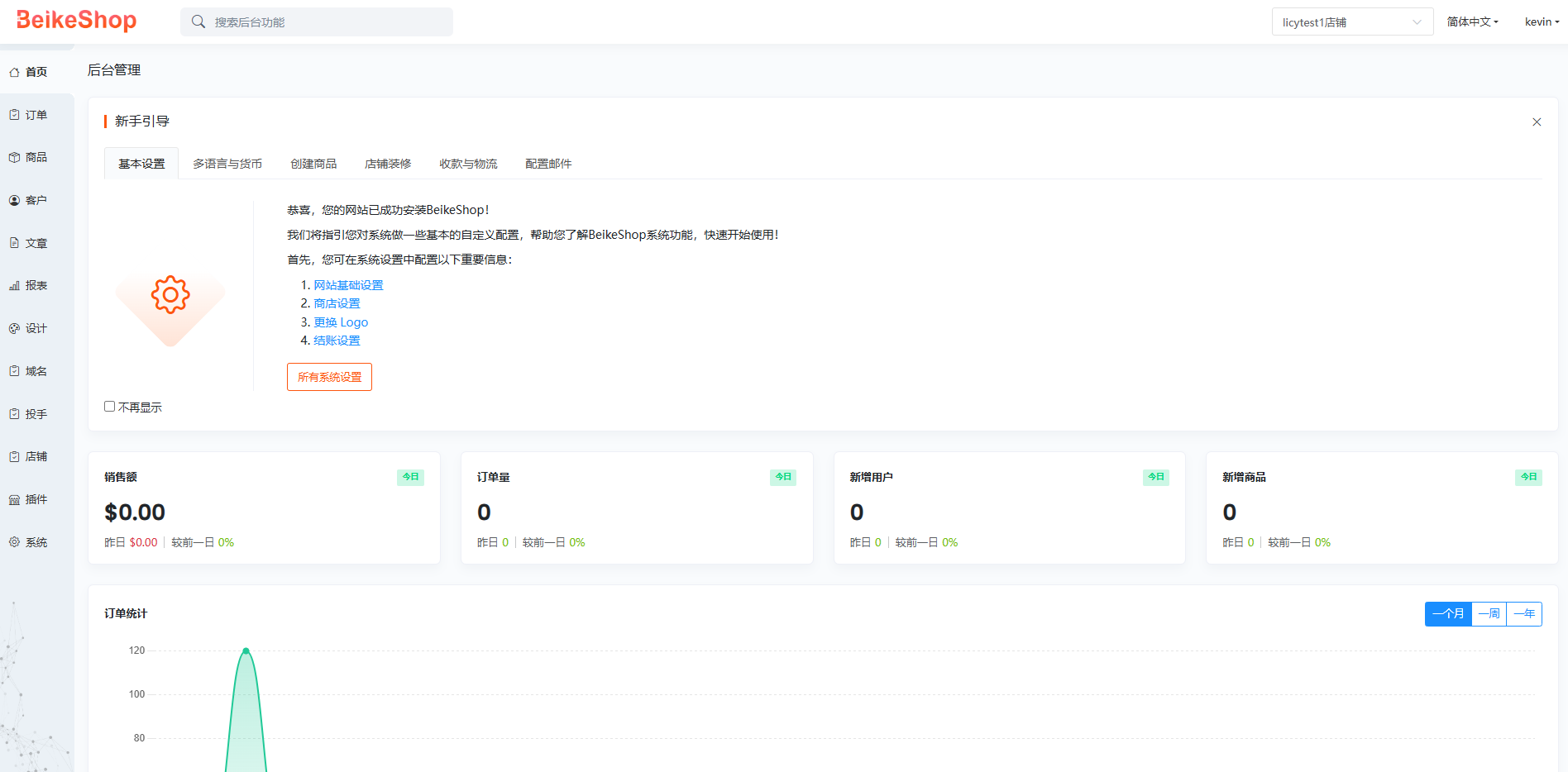Click the icon beside 投手

click(x=14, y=414)
